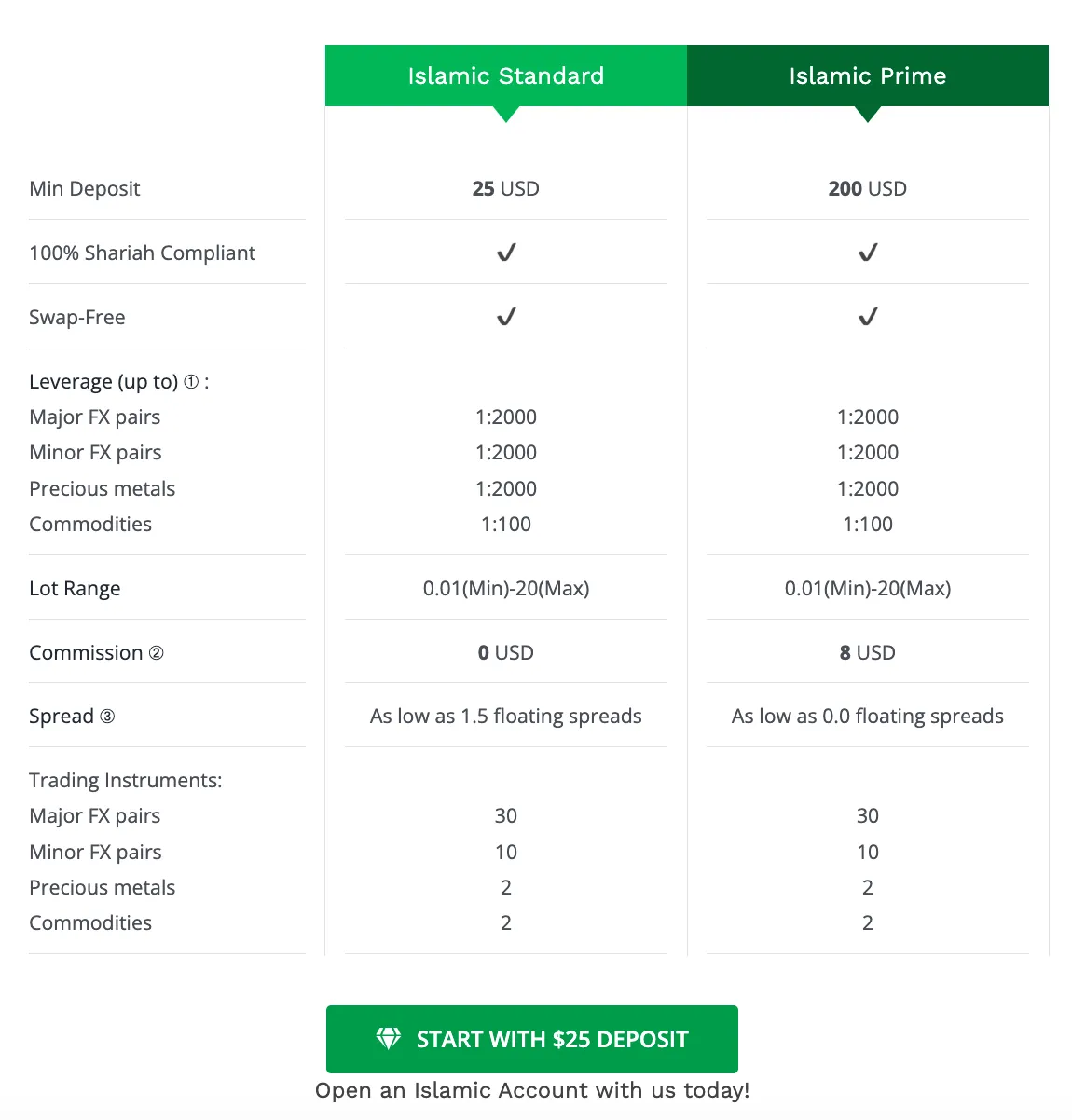Click the circled 3 icon beside Spread
Image resolution: width=1072 pixels, height=1120 pixels.
click(107, 717)
